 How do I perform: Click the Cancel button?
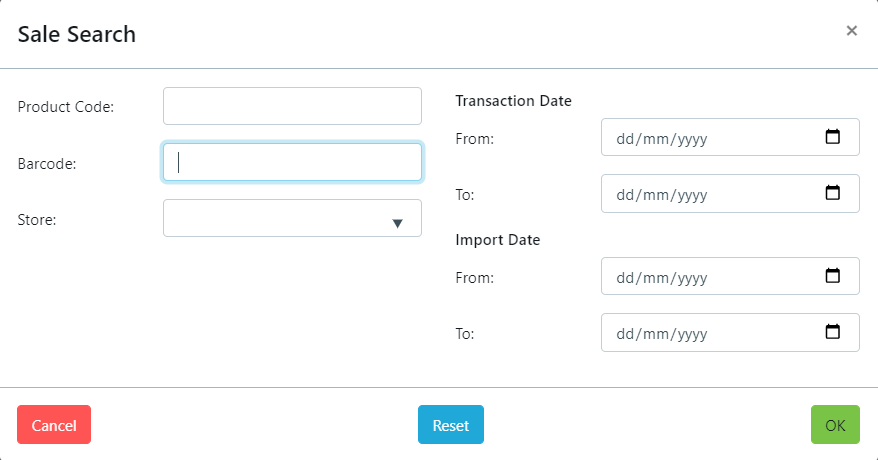pos(54,425)
